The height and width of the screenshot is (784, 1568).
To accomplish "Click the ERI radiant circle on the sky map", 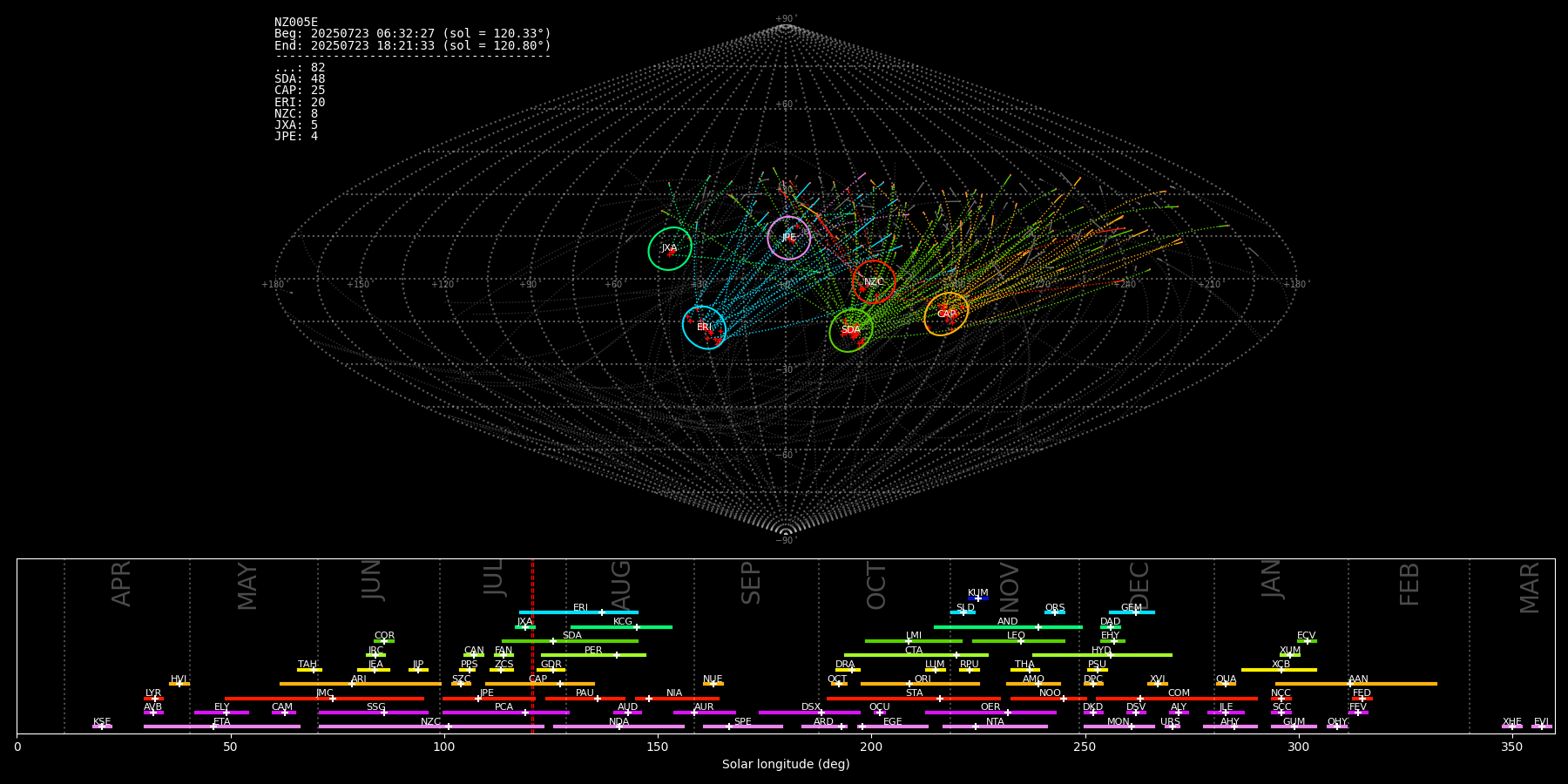I will click(x=705, y=328).
